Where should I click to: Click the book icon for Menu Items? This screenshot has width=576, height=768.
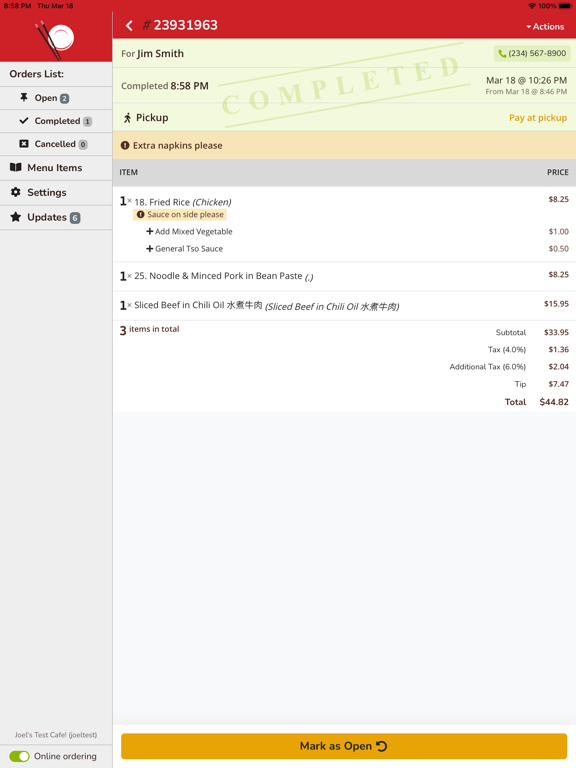tap(16, 168)
